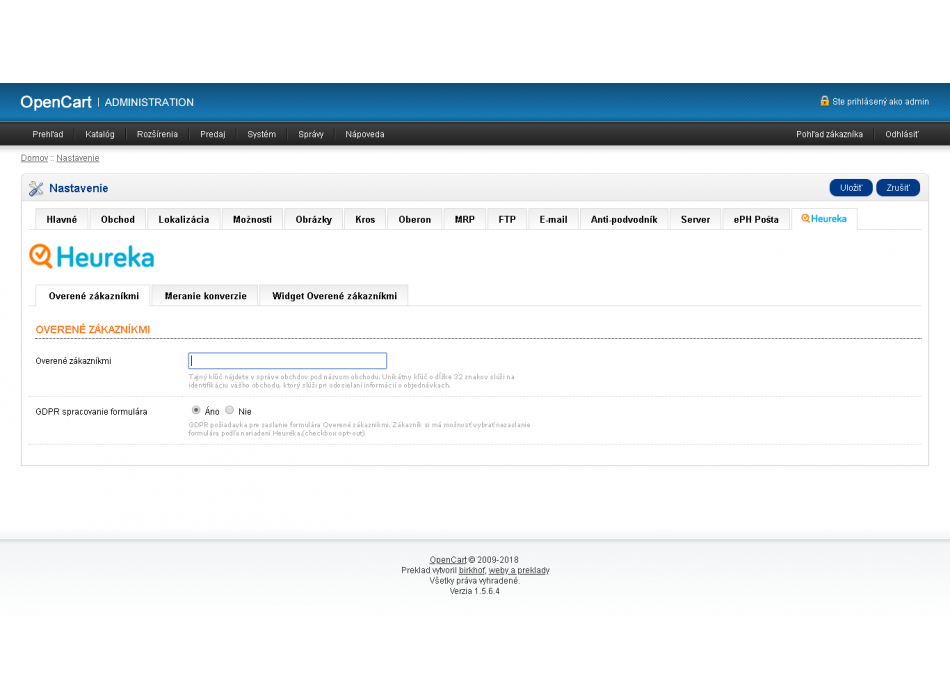Image resolution: width=950 pixels, height=700 pixels.
Task: Switch to the Server tab
Action: pyautogui.click(x=696, y=219)
